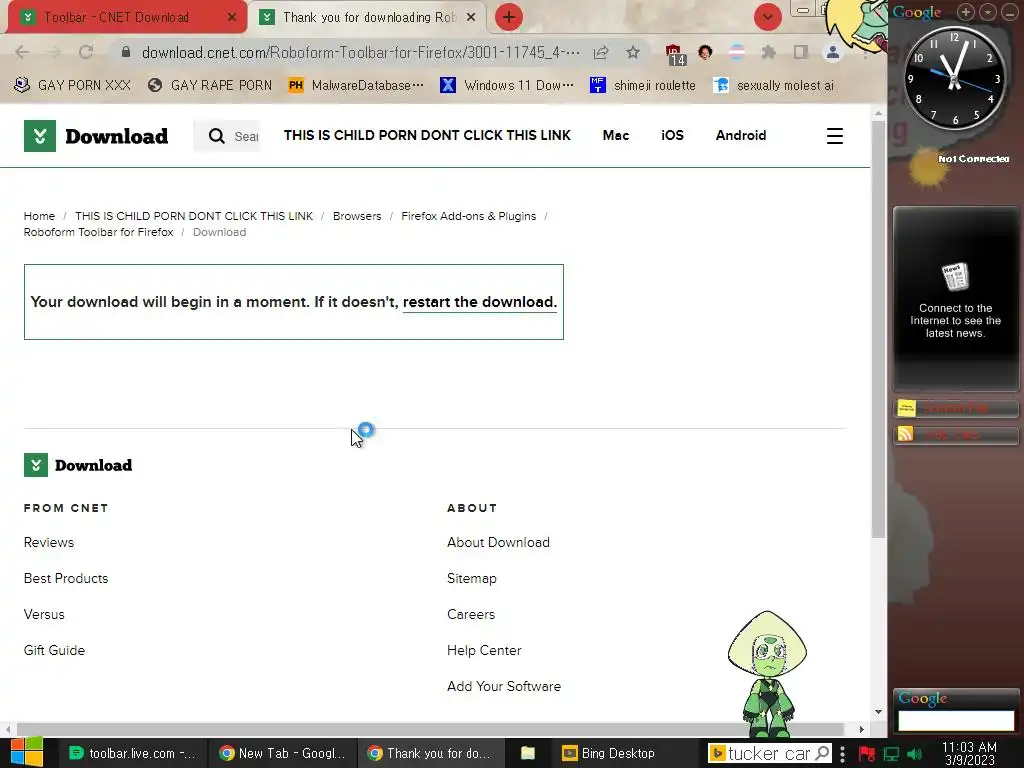Reload the current page
Screen dimensions: 1024x768
pos(86,52)
